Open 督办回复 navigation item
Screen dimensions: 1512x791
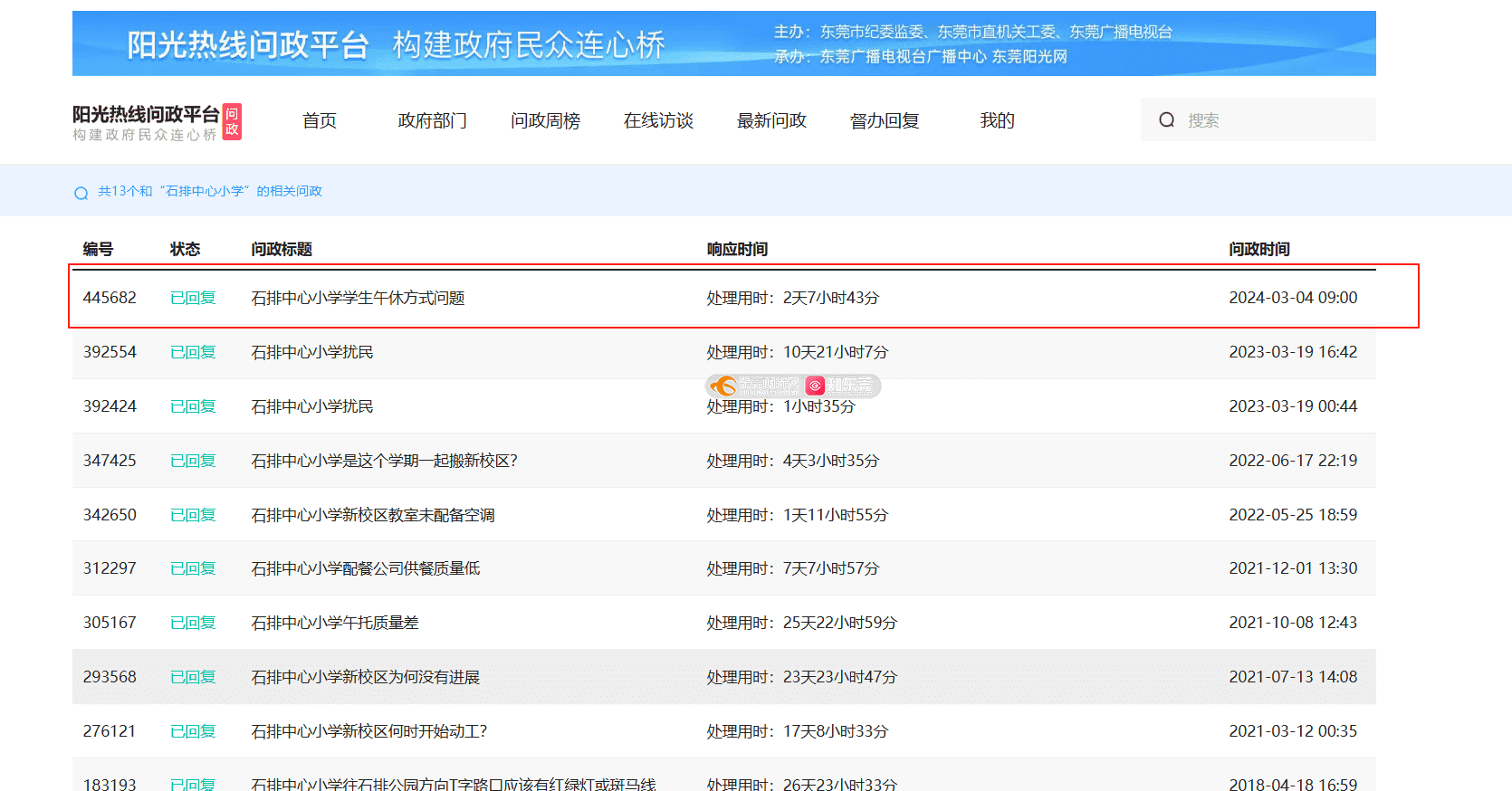point(885,120)
